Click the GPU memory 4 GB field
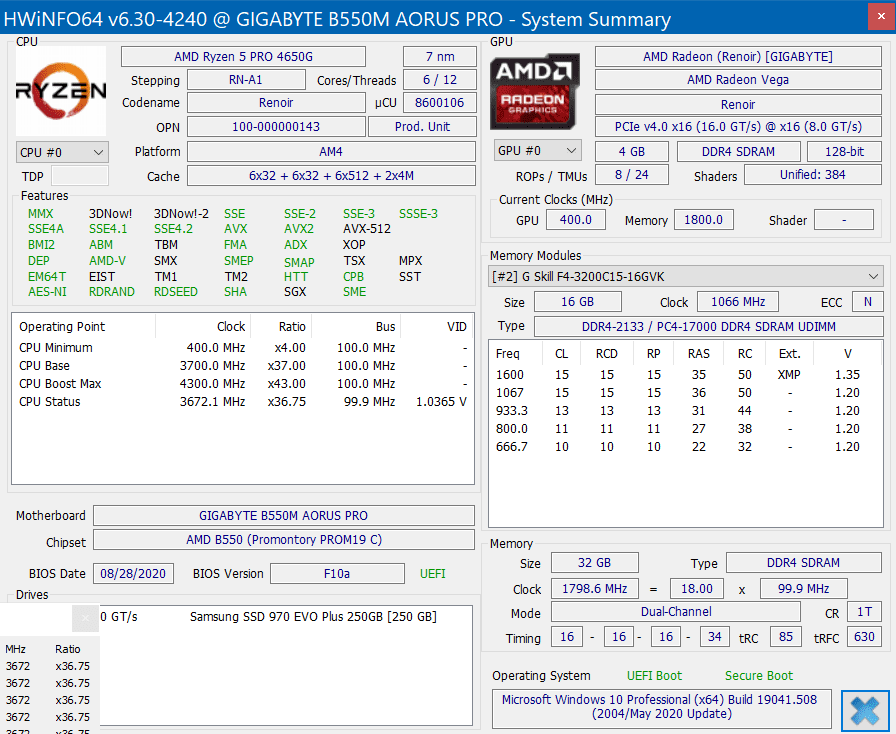 click(631, 151)
